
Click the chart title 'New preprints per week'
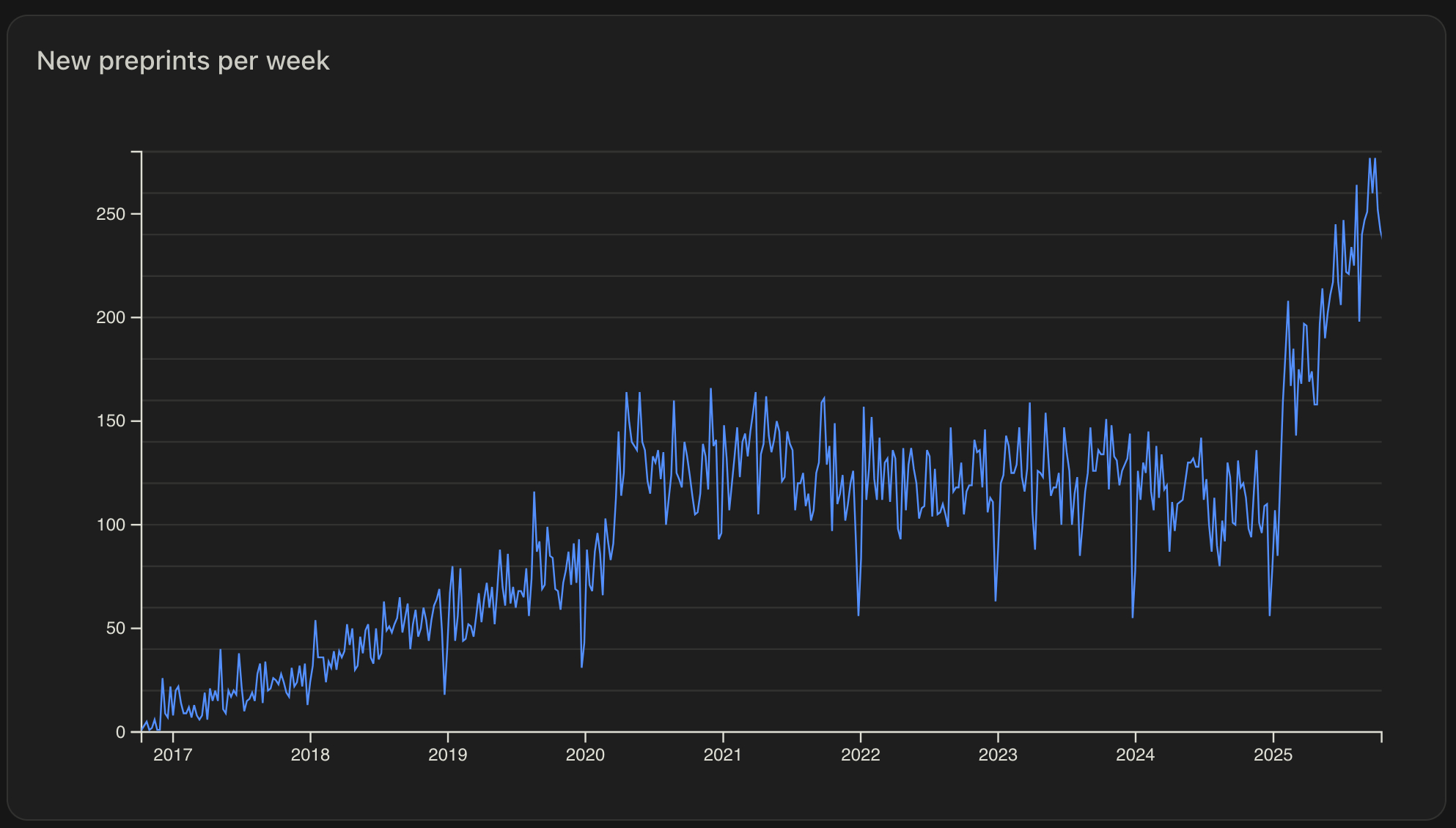click(x=183, y=61)
